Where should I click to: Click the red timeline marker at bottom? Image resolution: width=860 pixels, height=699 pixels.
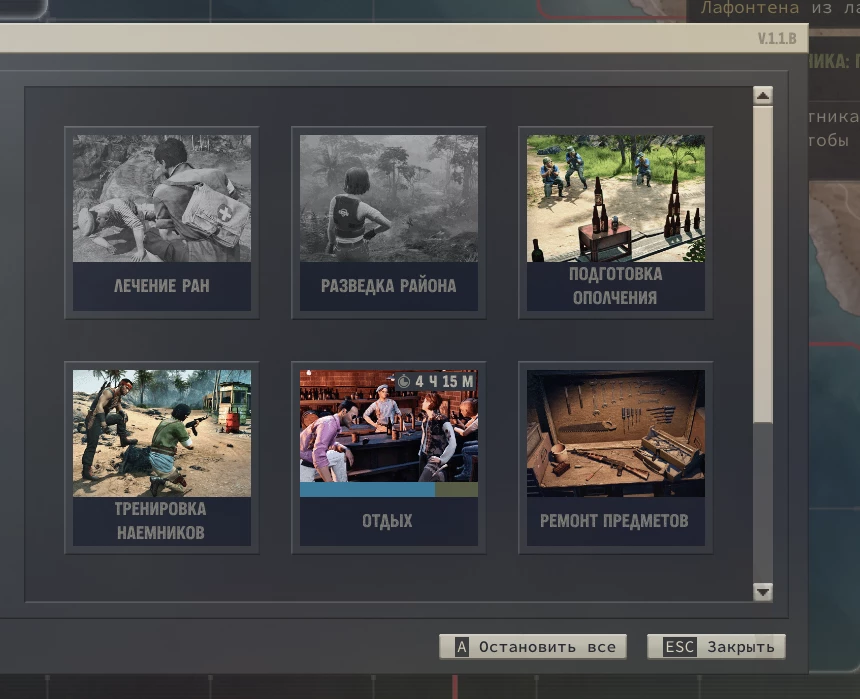point(455,686)
